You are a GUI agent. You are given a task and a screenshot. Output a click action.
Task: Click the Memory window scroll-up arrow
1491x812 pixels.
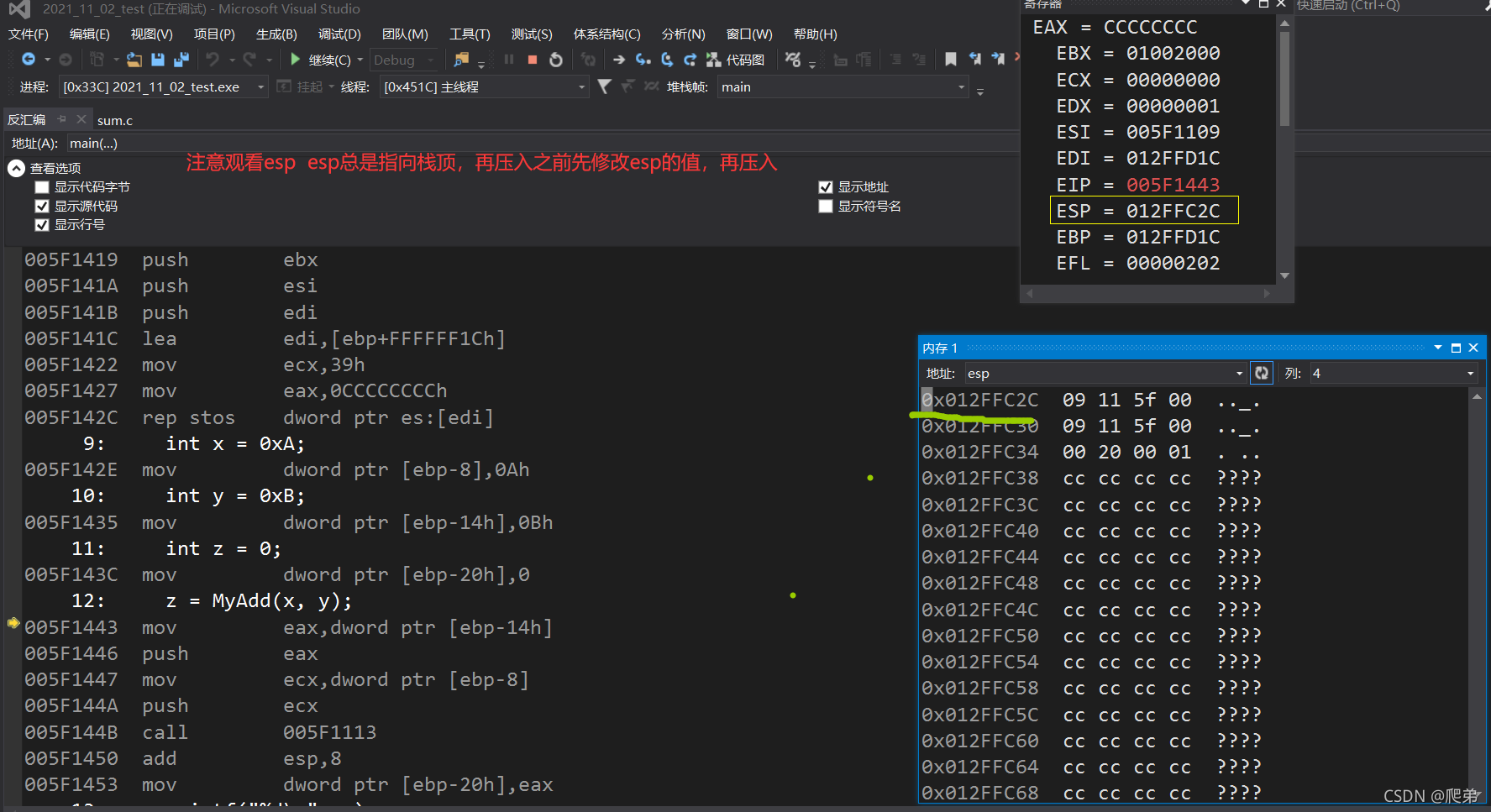(x=1477, y=396)
